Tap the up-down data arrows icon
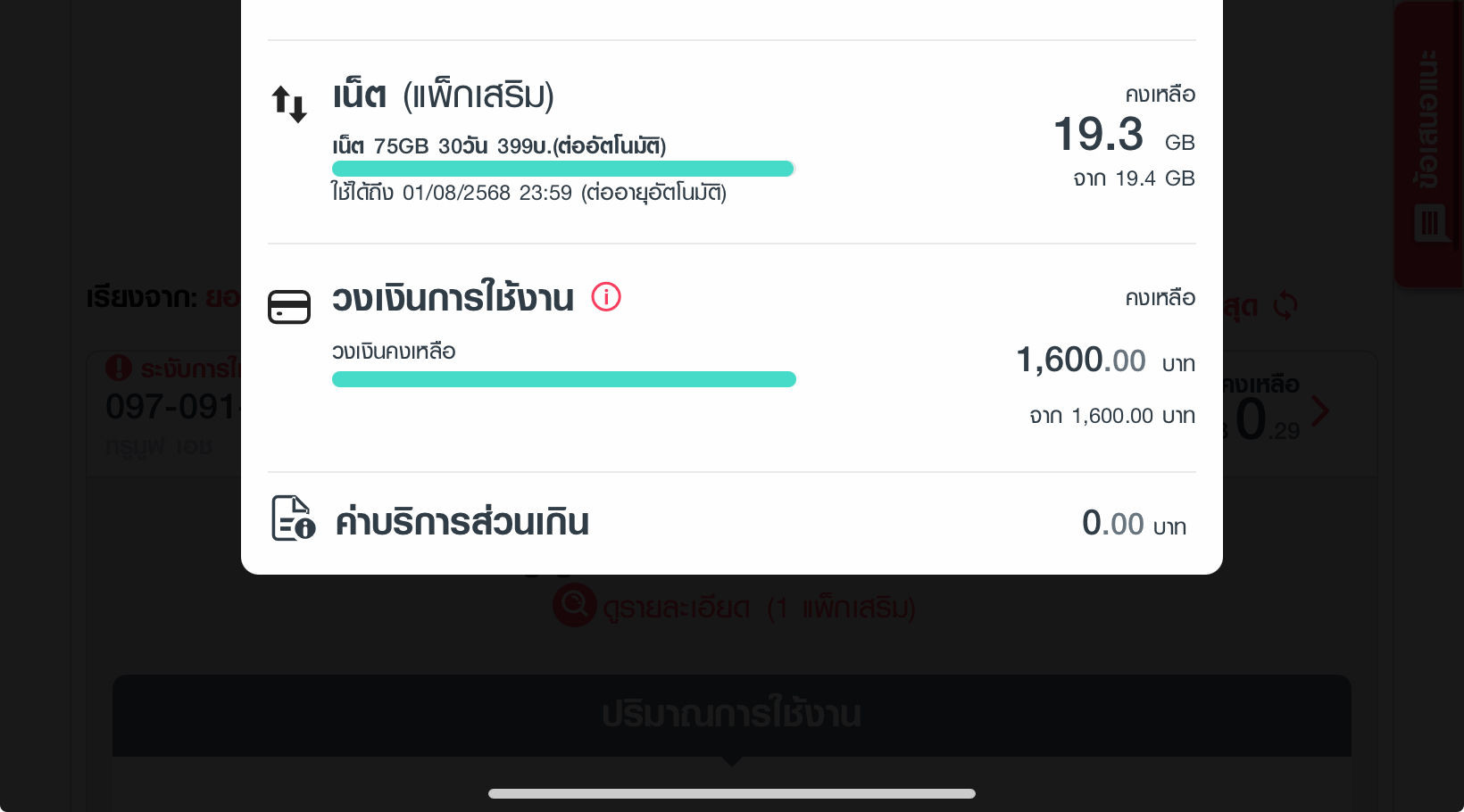Screen dimensions: 1464x812 pyautogui.click(x=289, y=104)
